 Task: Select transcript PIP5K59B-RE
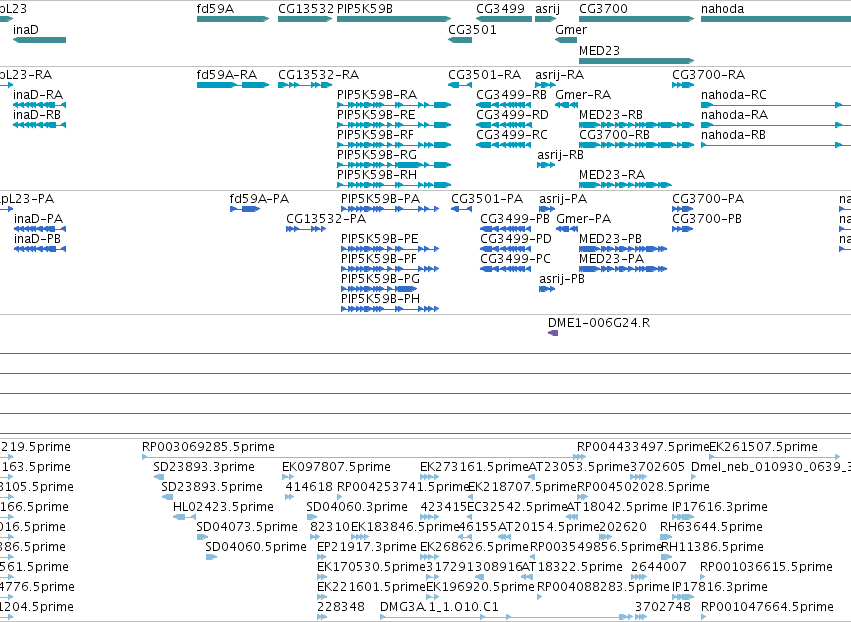coord(394,125)
